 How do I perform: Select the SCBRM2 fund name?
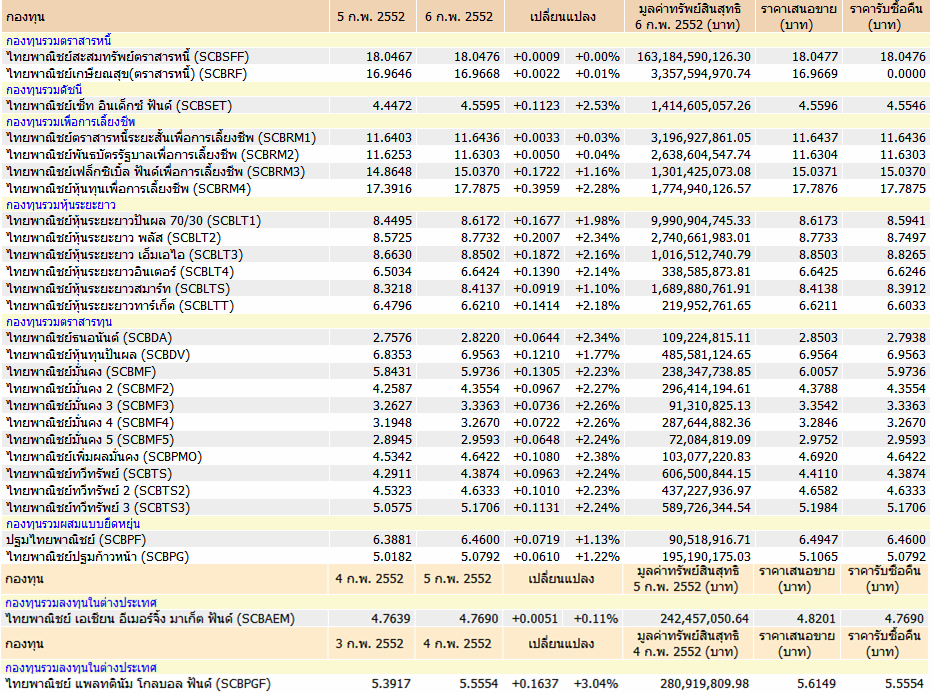pos(152,154)
